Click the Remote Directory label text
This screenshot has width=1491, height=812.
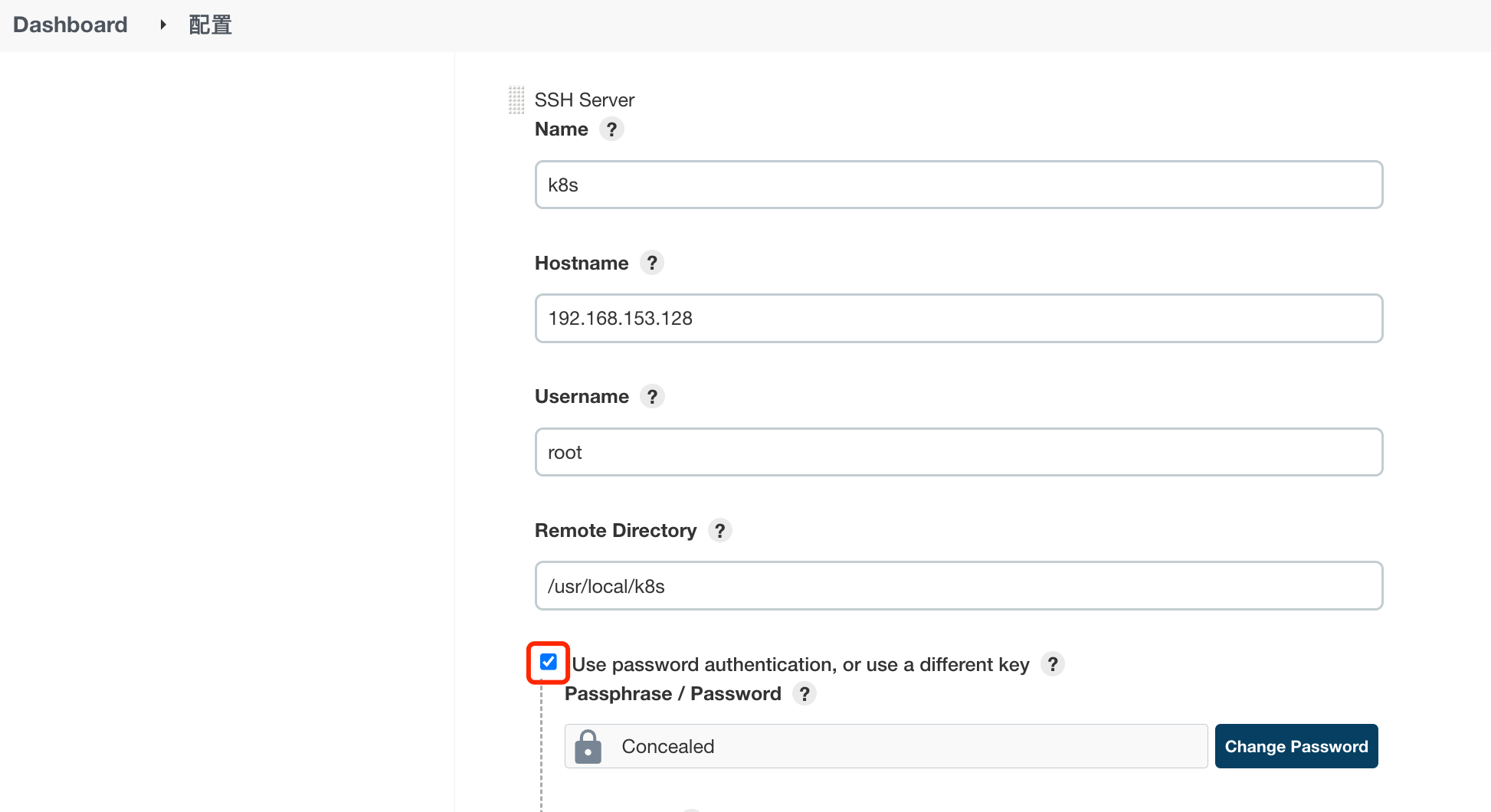pos(615,530)
